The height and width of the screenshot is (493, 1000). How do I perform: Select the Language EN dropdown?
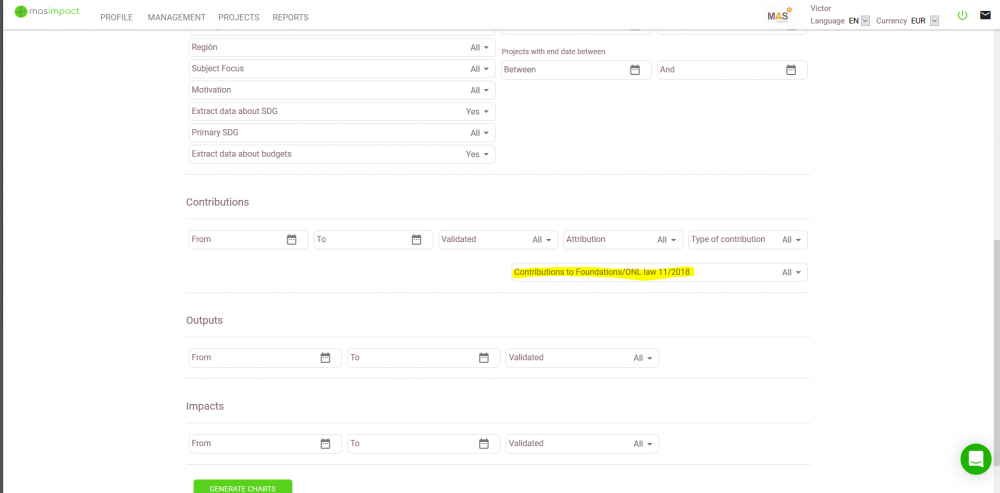tap(865, 21)
